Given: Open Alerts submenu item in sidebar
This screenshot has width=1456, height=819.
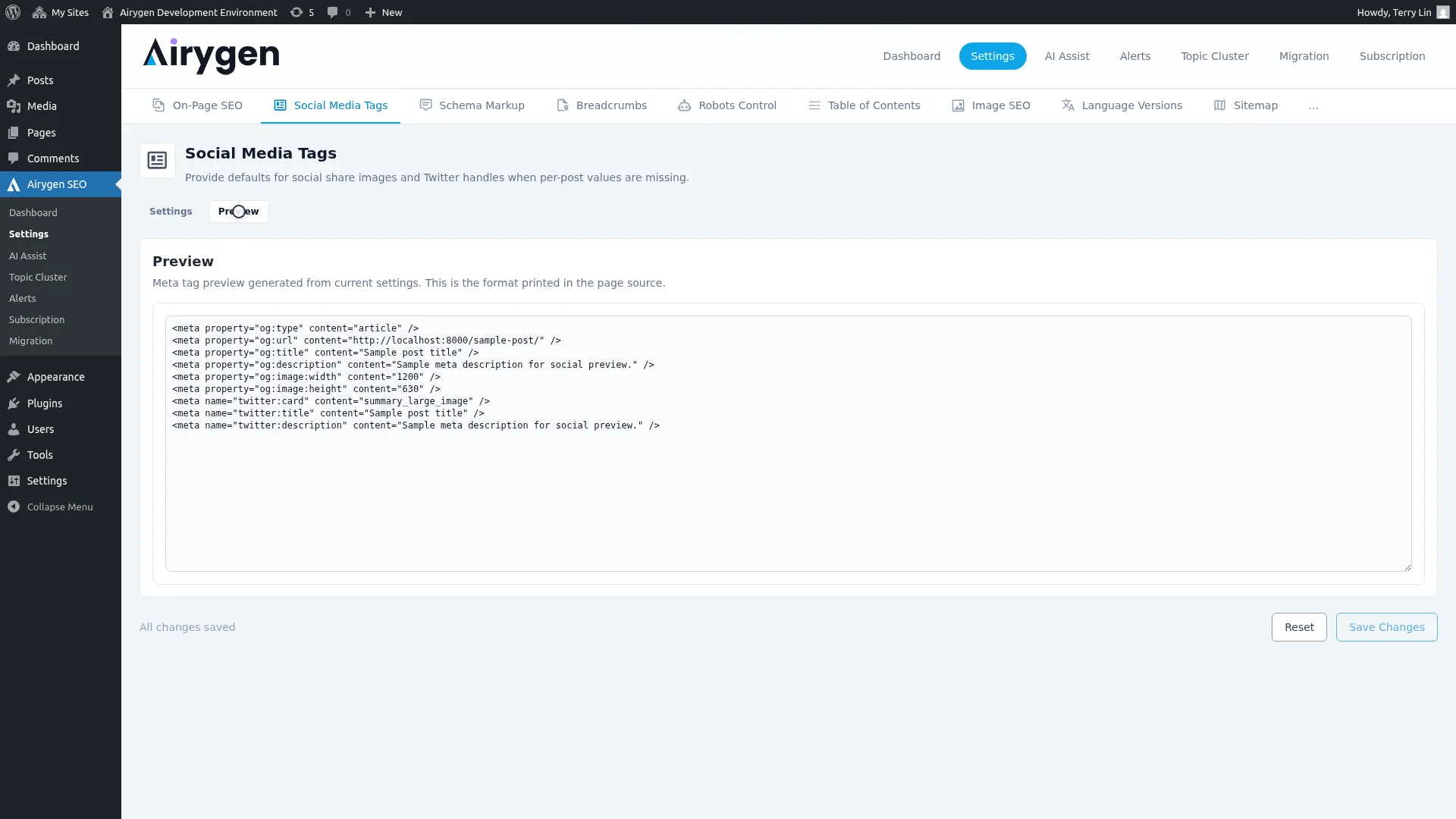Looking at the screenshot, I should (23, 299).
